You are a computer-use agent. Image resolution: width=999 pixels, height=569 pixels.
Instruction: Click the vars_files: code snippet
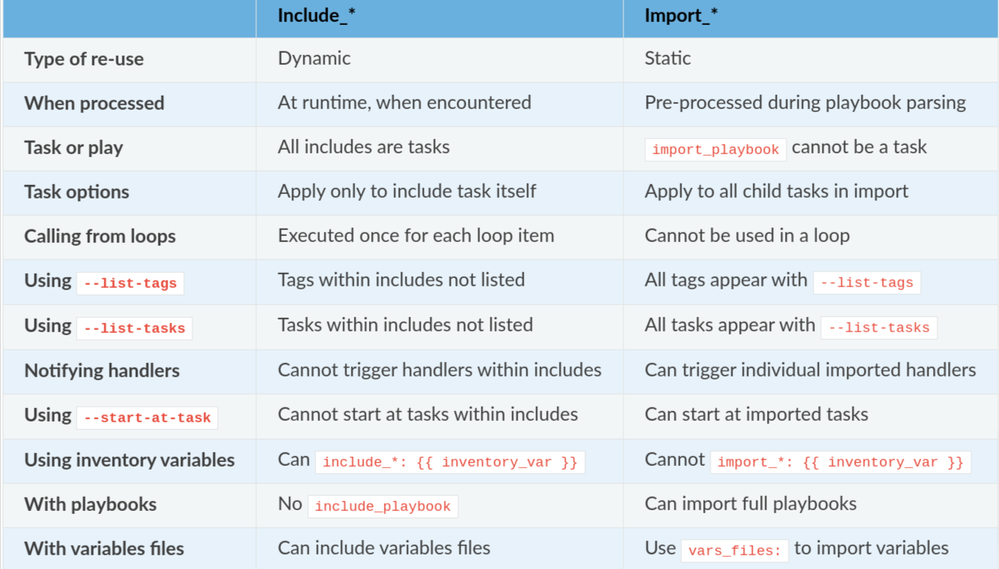(734, 550)
